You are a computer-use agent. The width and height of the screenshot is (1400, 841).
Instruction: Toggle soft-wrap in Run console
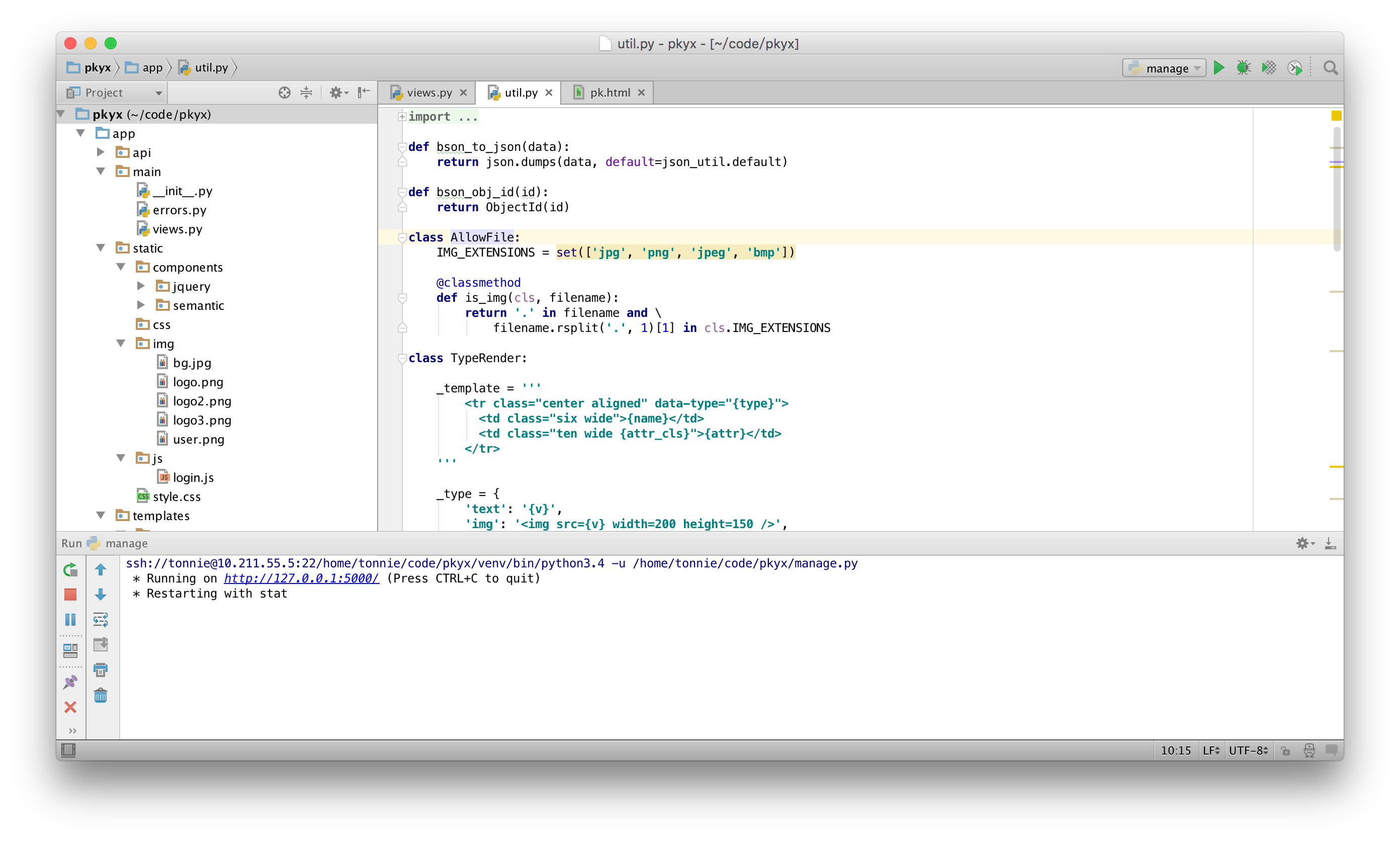pyautogui.click(x=100, y=619)
